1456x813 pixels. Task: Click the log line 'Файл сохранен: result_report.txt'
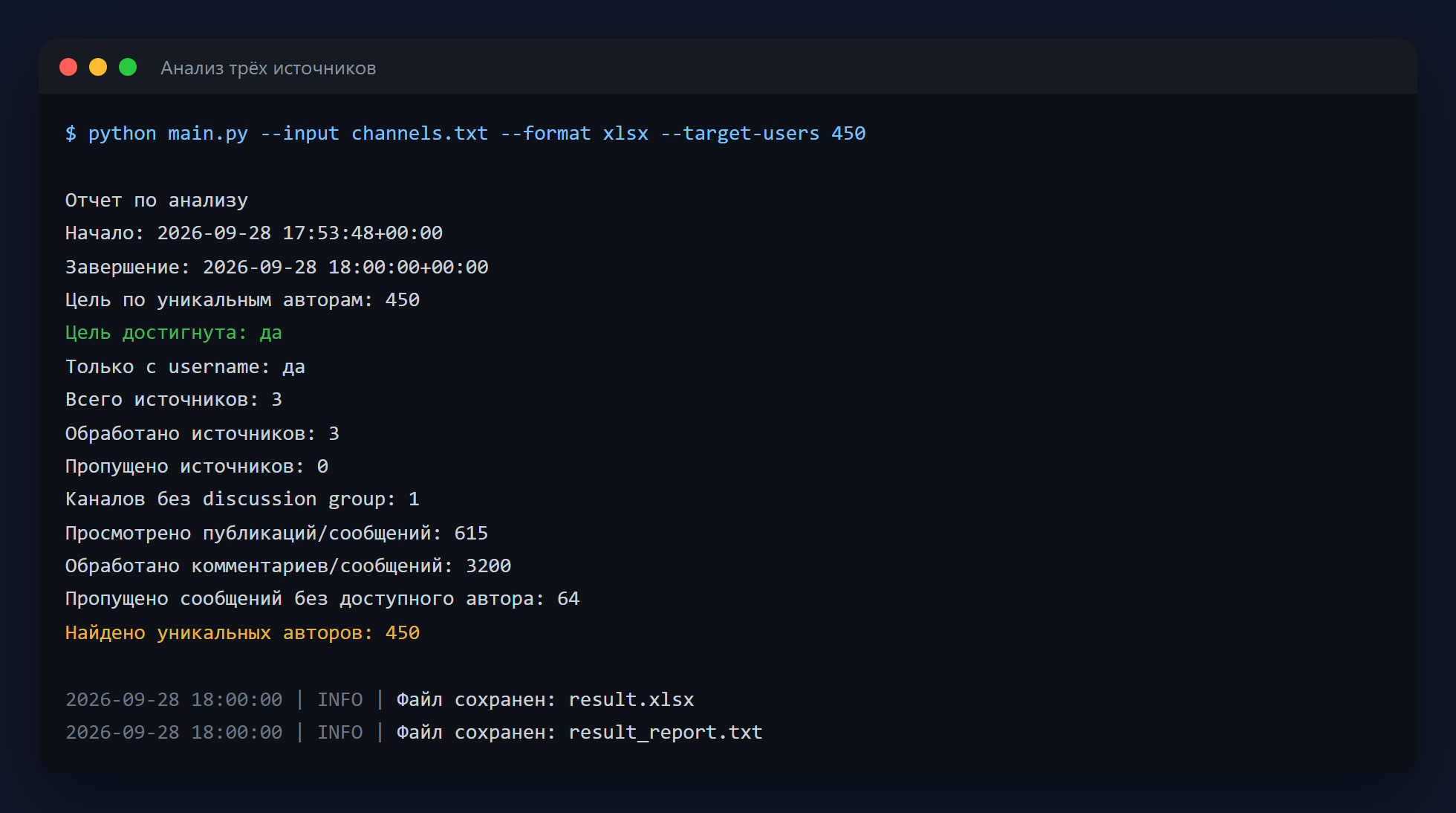414,733
